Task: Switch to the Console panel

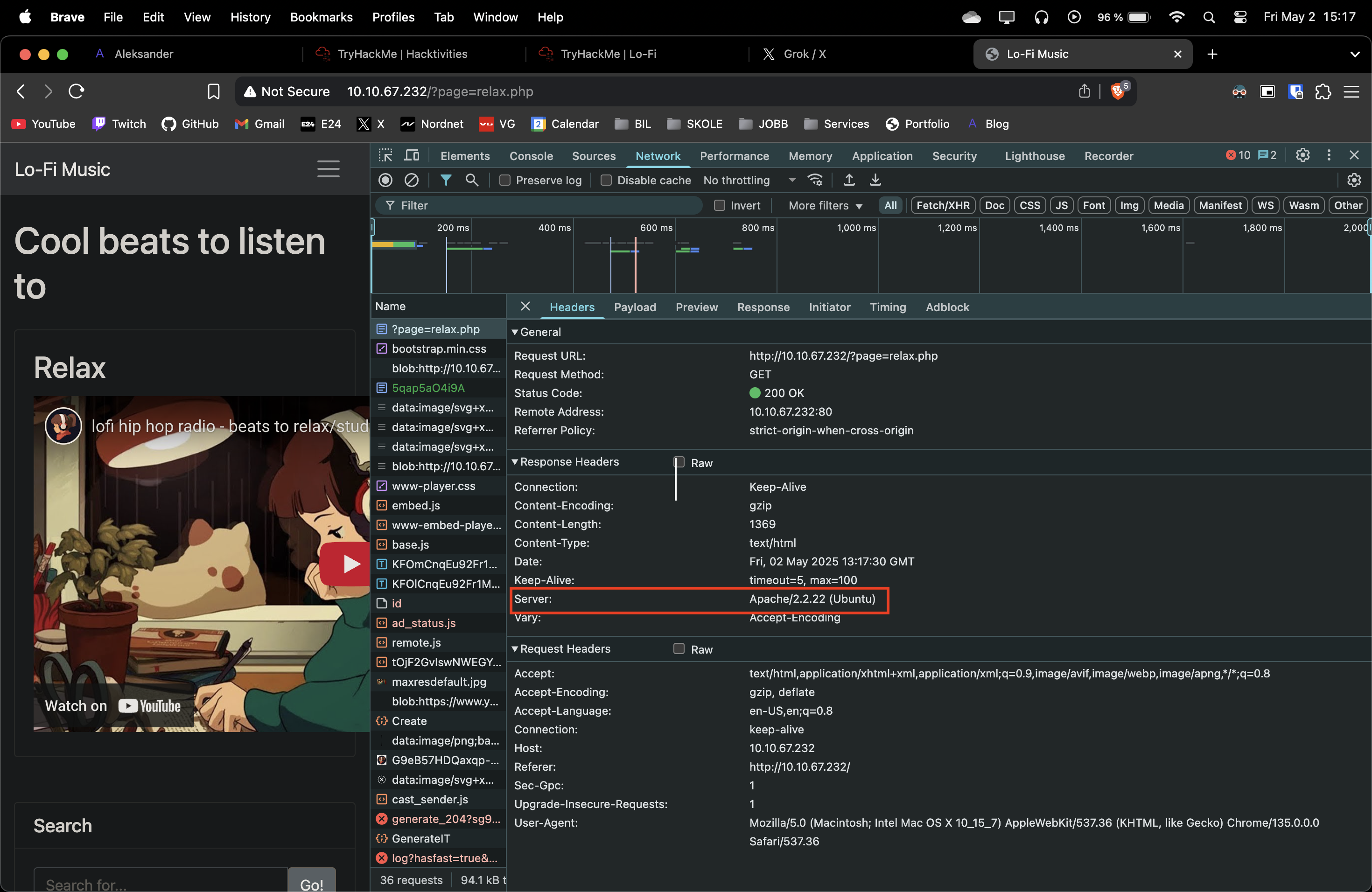Action: click(x=531, y=155)
